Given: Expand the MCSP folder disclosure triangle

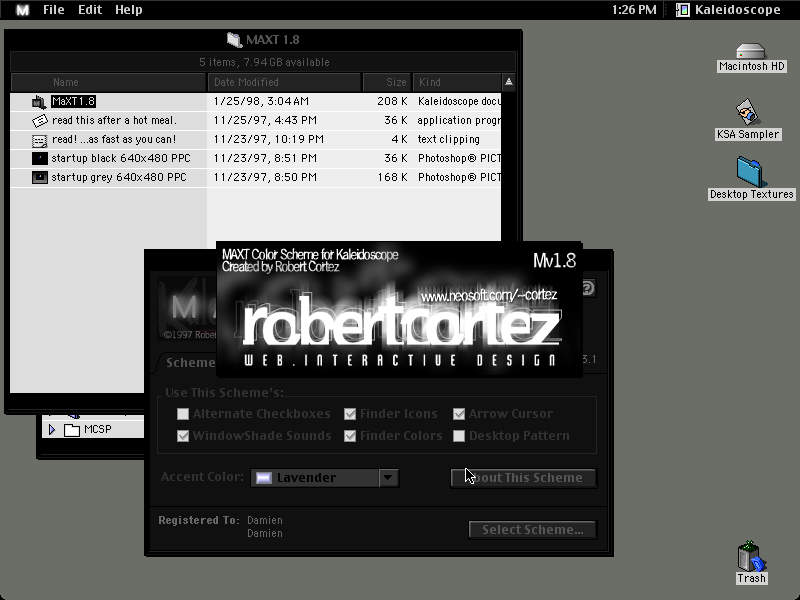Looking at the screenshot, I should (52, 430).
